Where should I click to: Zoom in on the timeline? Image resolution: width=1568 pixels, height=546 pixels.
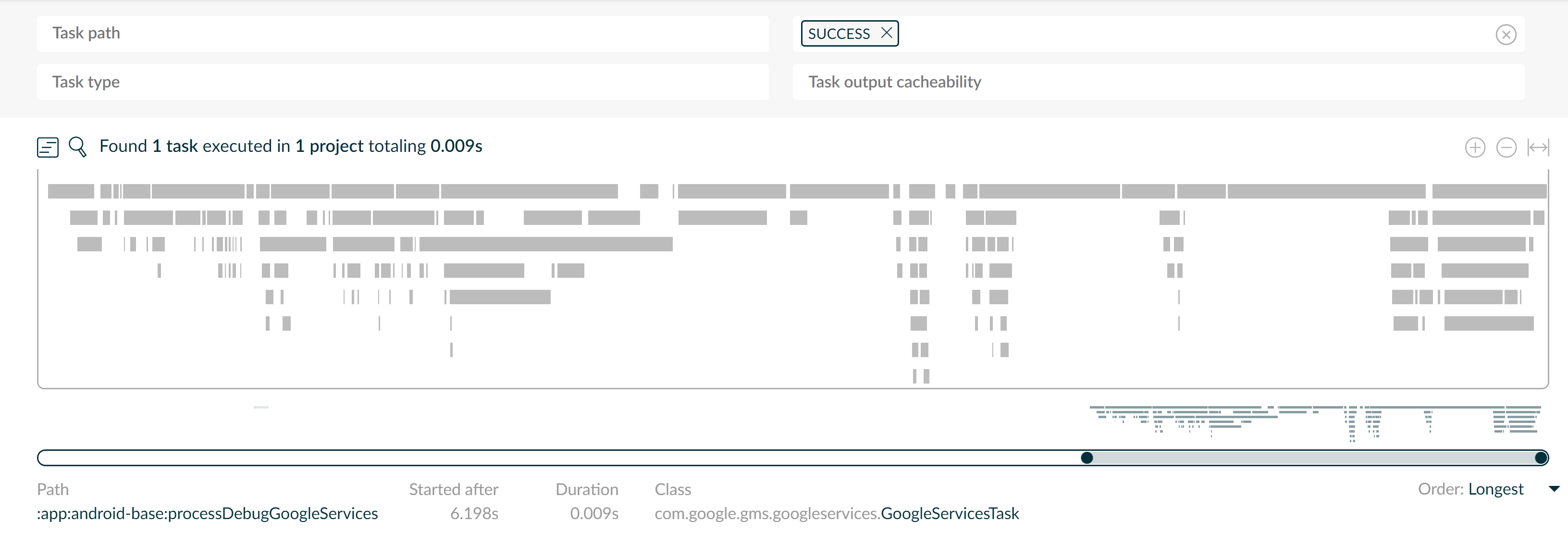(x=1474, y=148)
